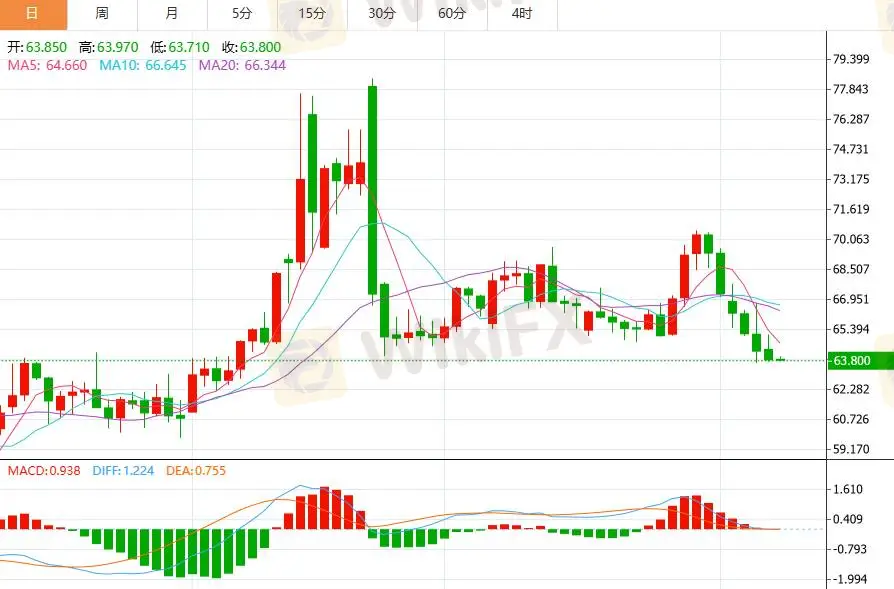Click the MA20: 66.344 label

(242, 66)
